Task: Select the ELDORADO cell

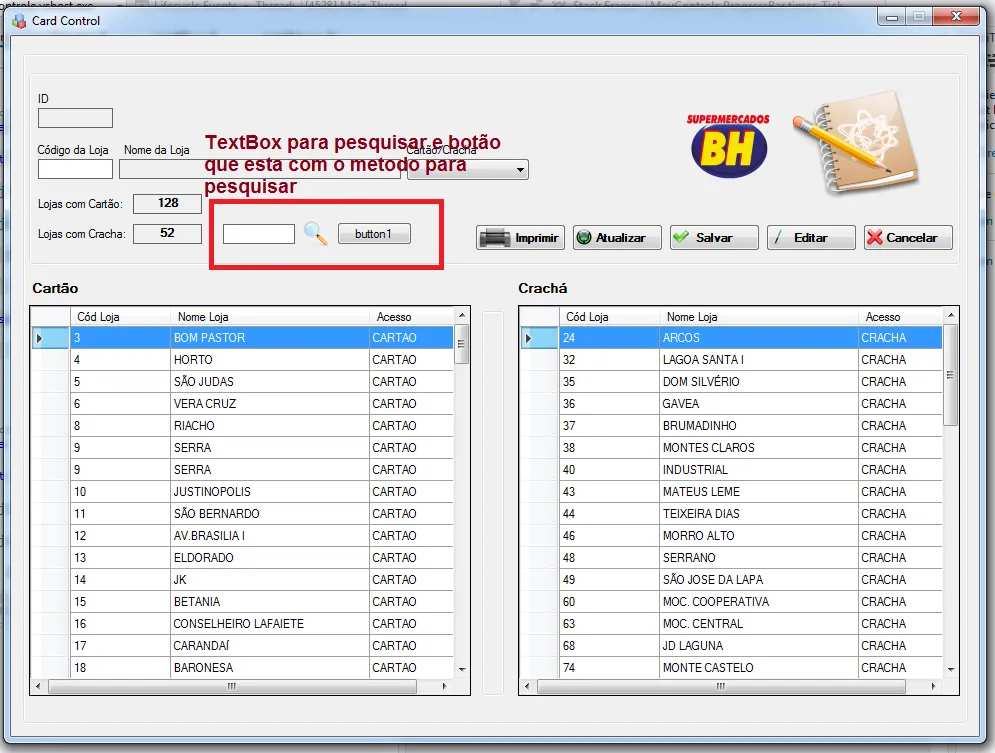Action: click(x=270, y=558)
